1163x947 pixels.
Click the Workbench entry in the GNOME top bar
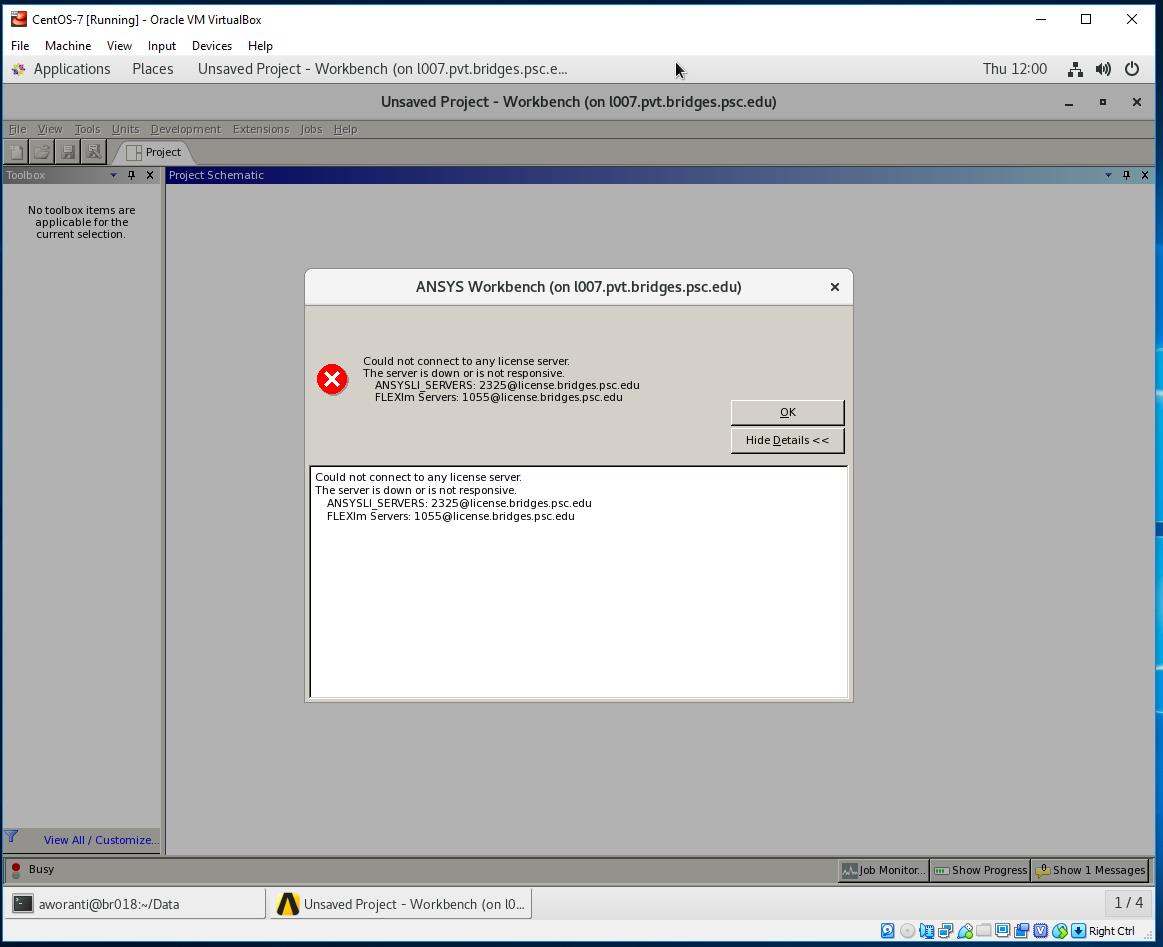(x=382, y=69)
